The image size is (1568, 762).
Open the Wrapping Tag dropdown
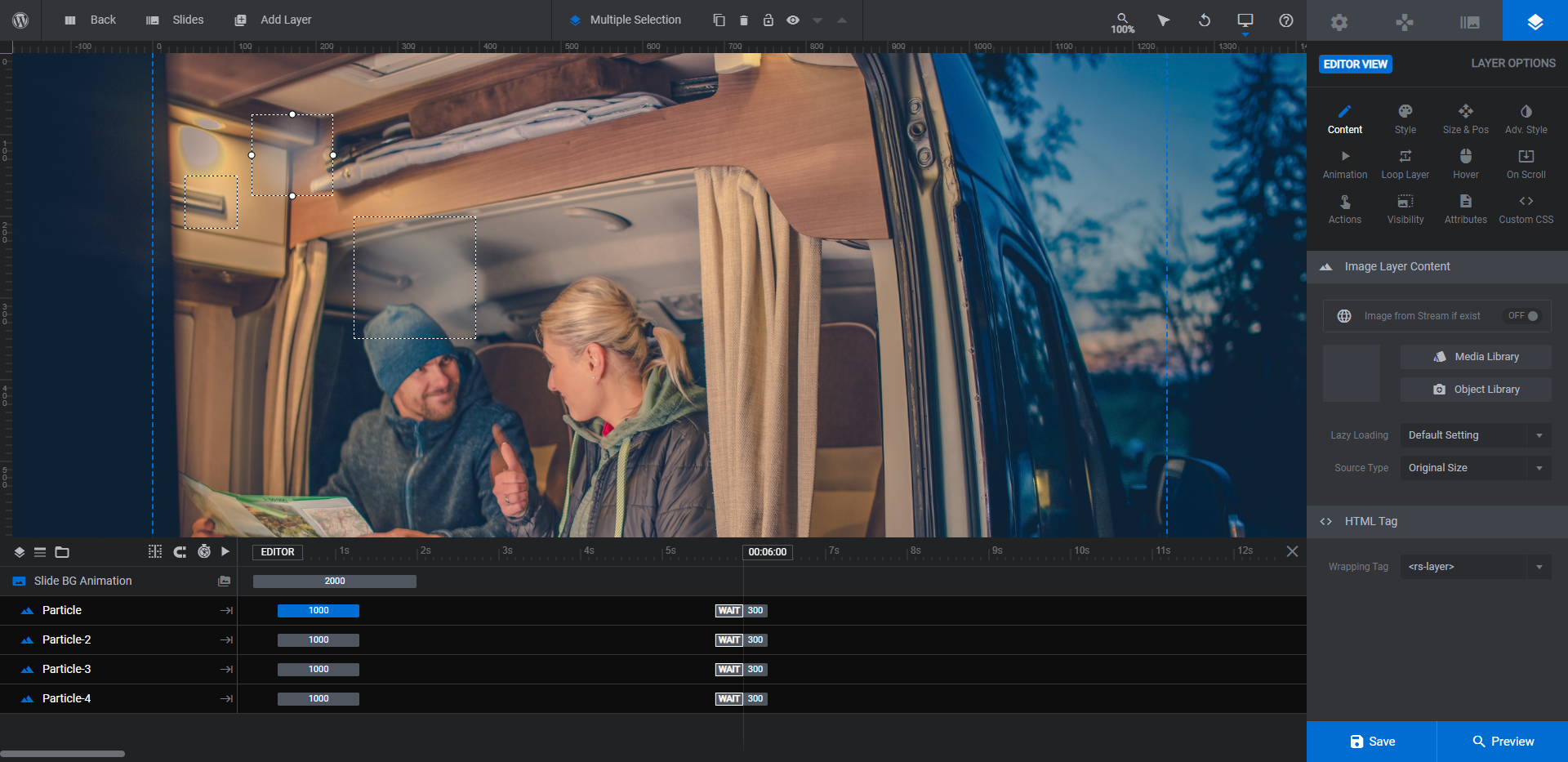tap(1476, 567)
